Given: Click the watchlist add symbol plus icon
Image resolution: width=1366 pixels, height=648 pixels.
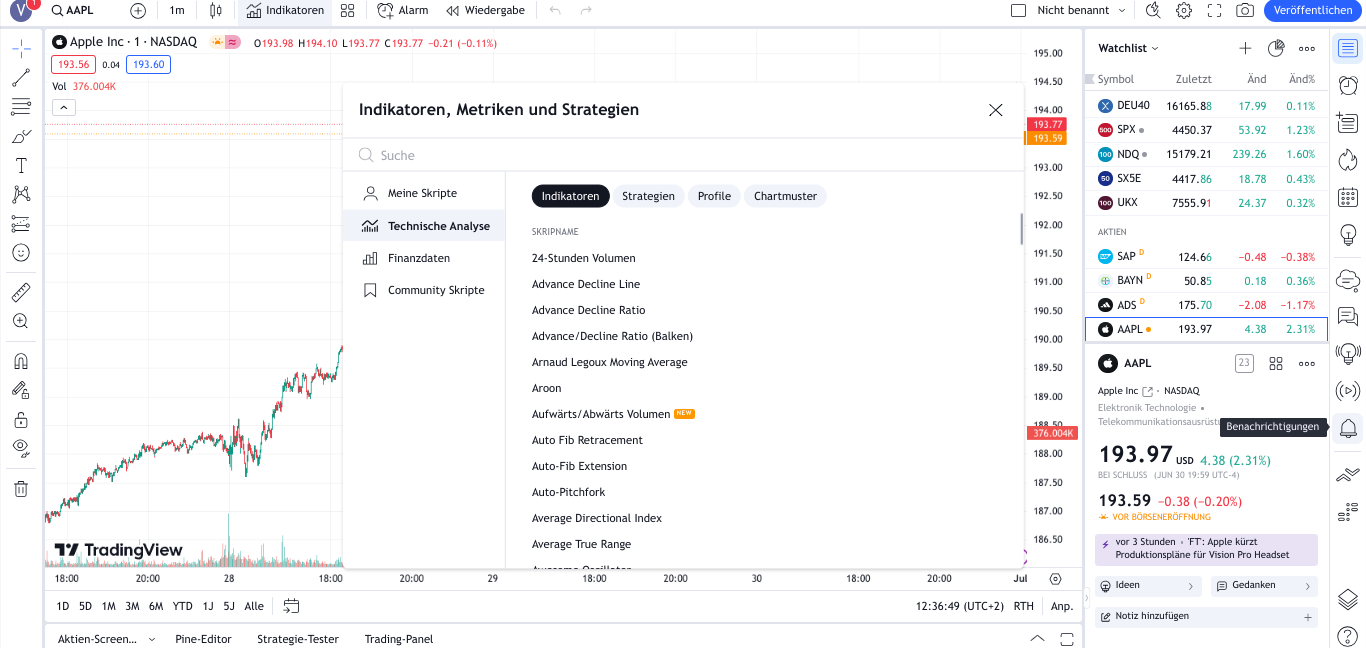Looking at the screenshot, I should (1245, 48).
